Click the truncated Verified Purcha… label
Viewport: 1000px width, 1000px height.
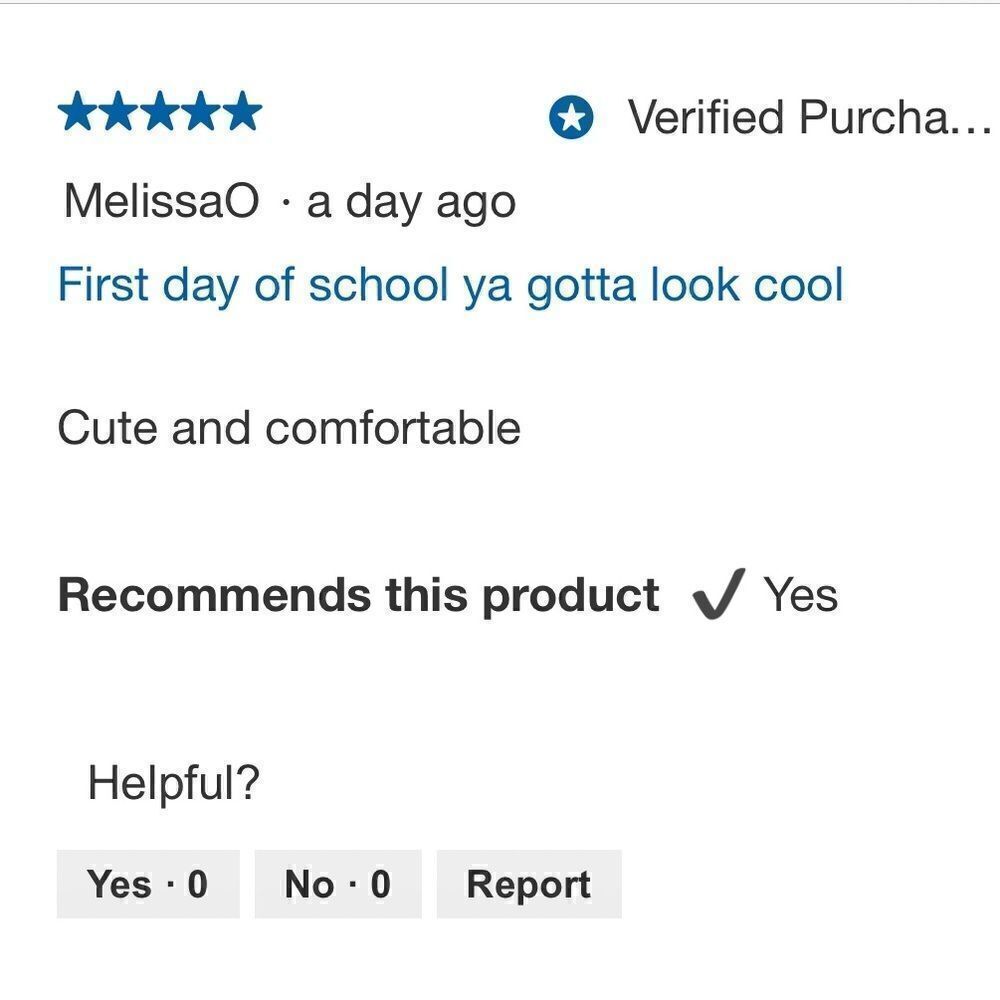[809, 117]
